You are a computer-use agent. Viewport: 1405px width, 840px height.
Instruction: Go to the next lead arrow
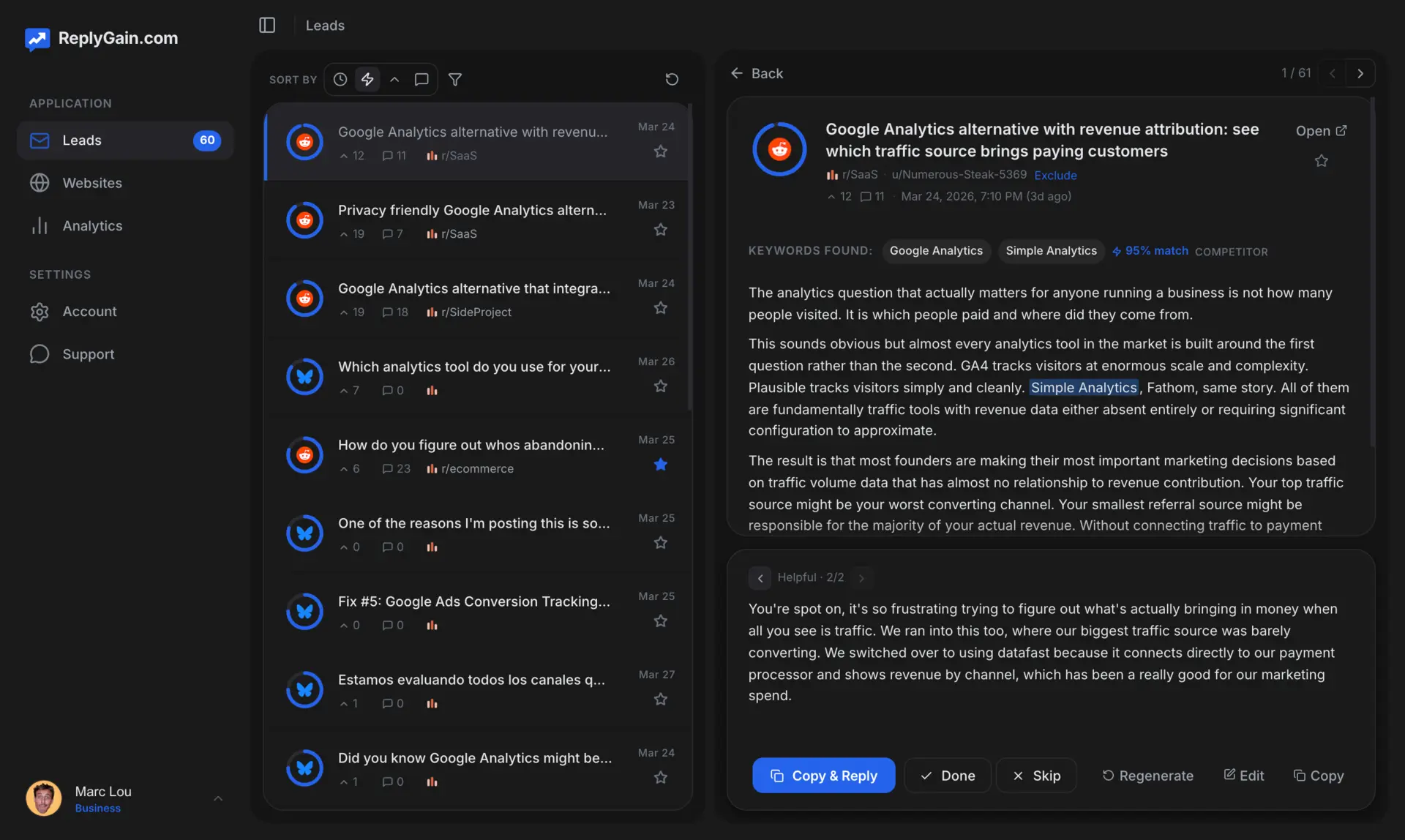tap(1360, 73)
